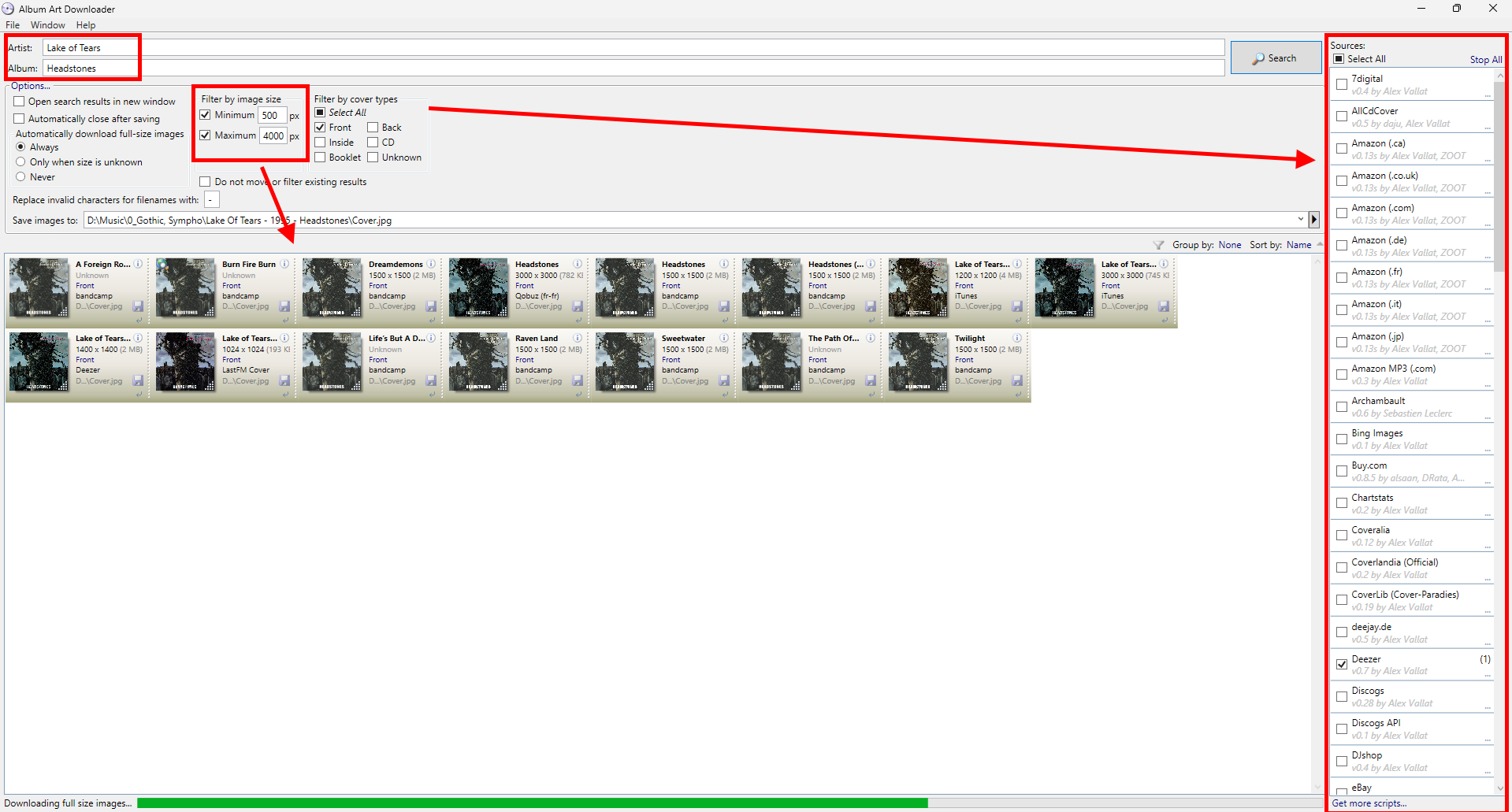This screenshot has width=1512, height=812.
Task: Click the Artist input field
Action: tap(633, 48)
